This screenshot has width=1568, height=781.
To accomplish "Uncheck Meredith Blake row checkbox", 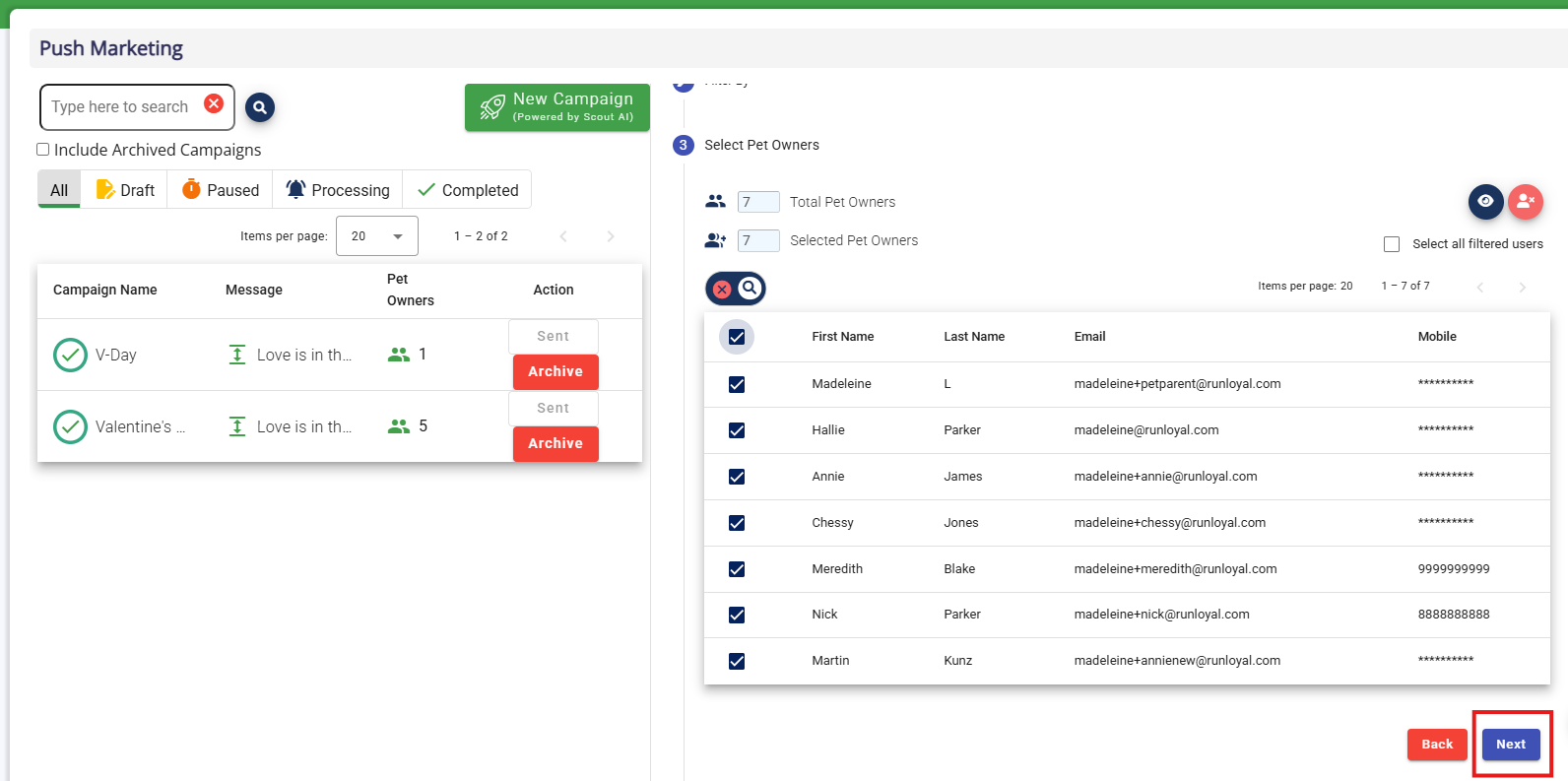I will click(737, 569).
